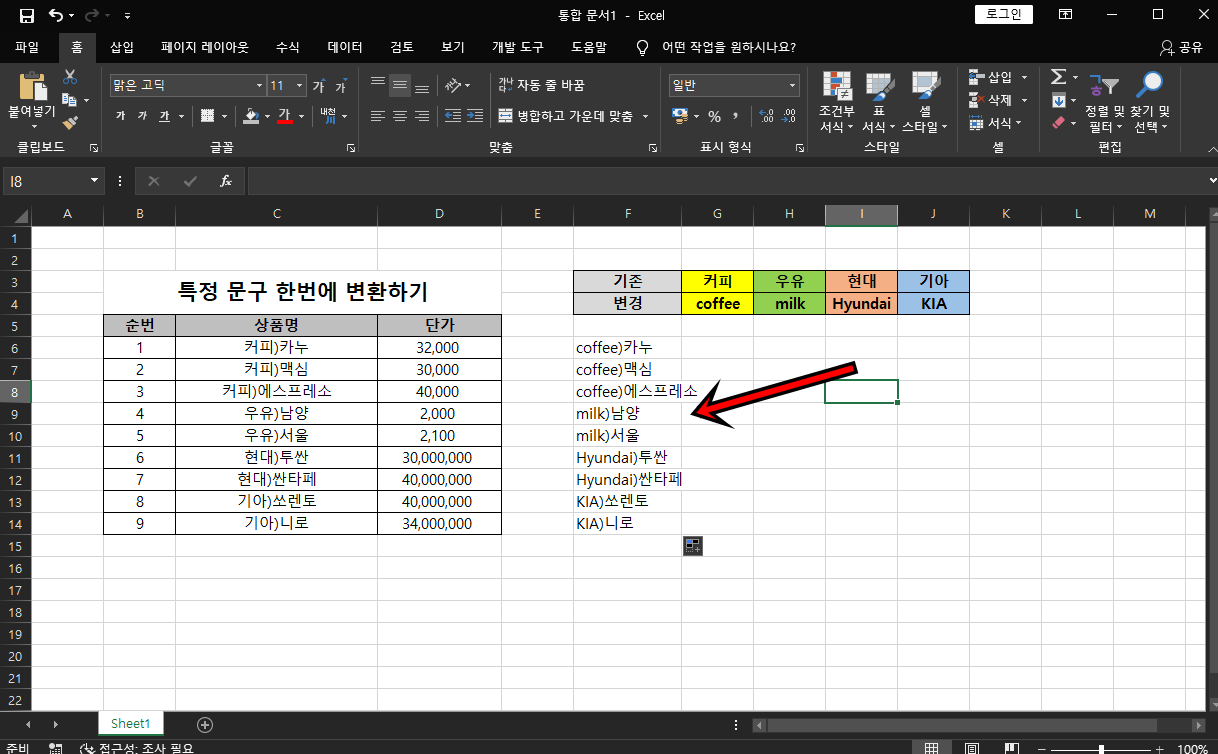
Task: Apply the fill color bucket
Action: pyautogui.click(x=251, y=116)
